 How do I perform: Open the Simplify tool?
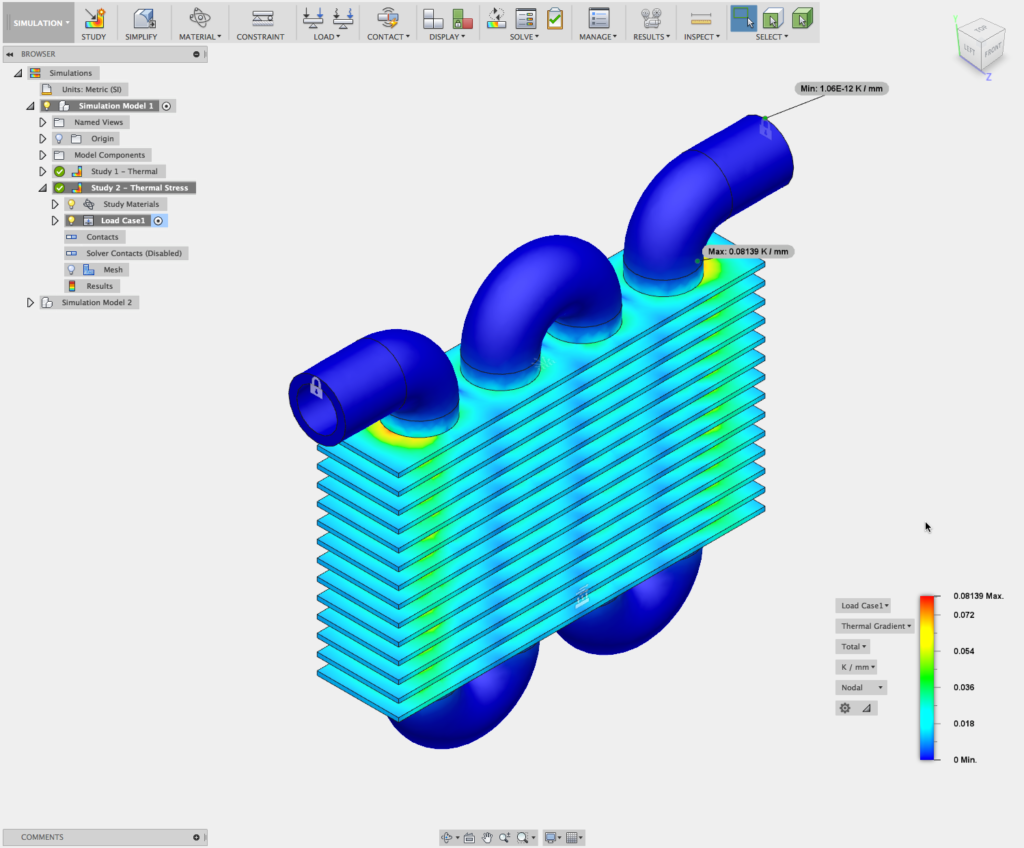coord(143,18)
